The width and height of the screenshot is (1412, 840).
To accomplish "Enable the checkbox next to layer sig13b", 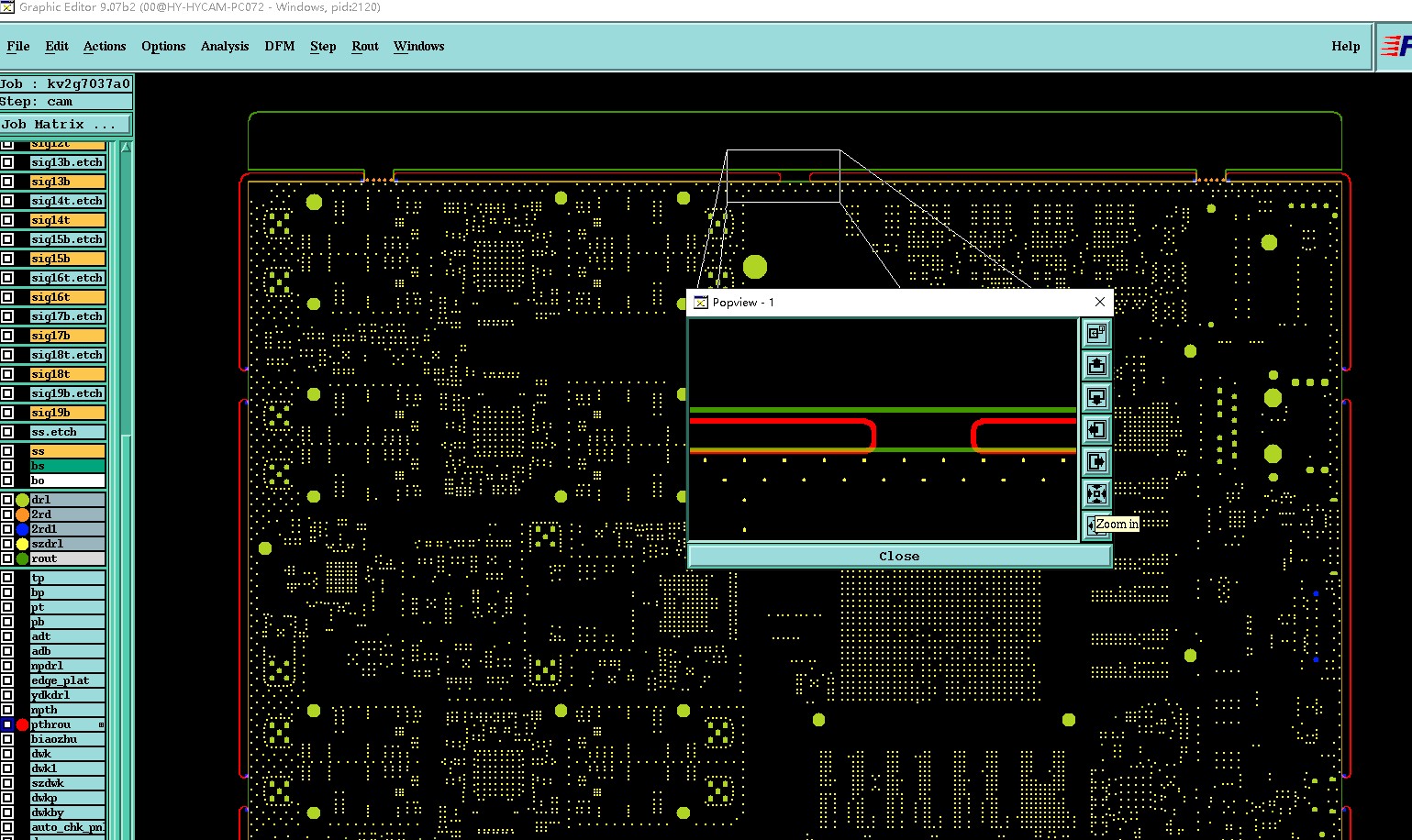I will [7, 182].
